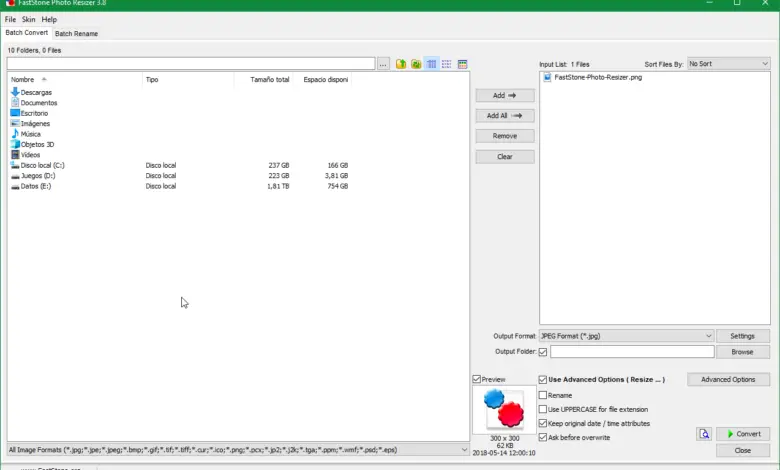Click the Close button below Convert
Screen dimensions: 780x470
point(743,450)
